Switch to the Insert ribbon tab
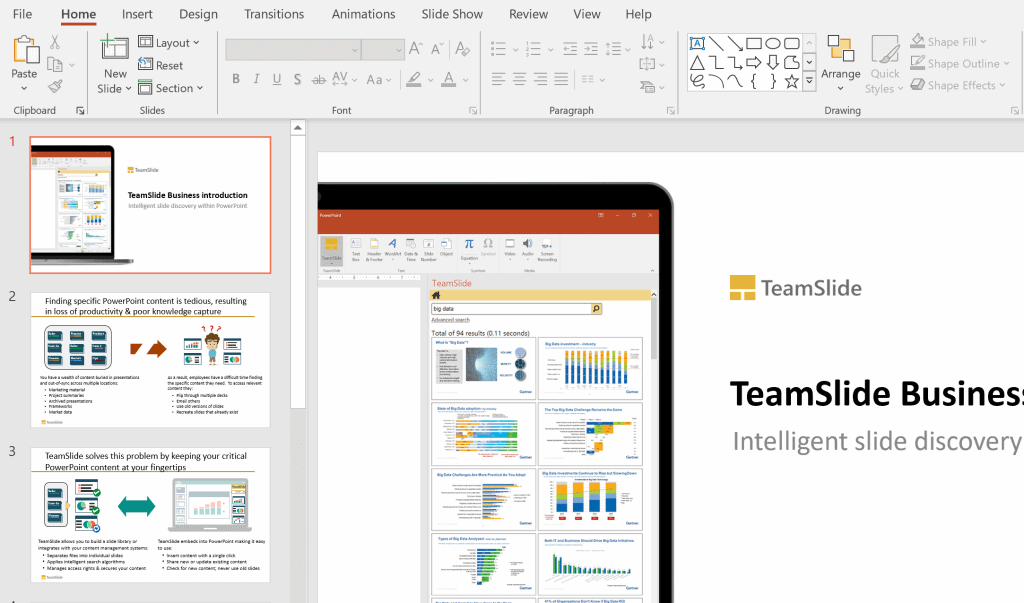Screen dimensions: 1024x603 pos(137,14)
